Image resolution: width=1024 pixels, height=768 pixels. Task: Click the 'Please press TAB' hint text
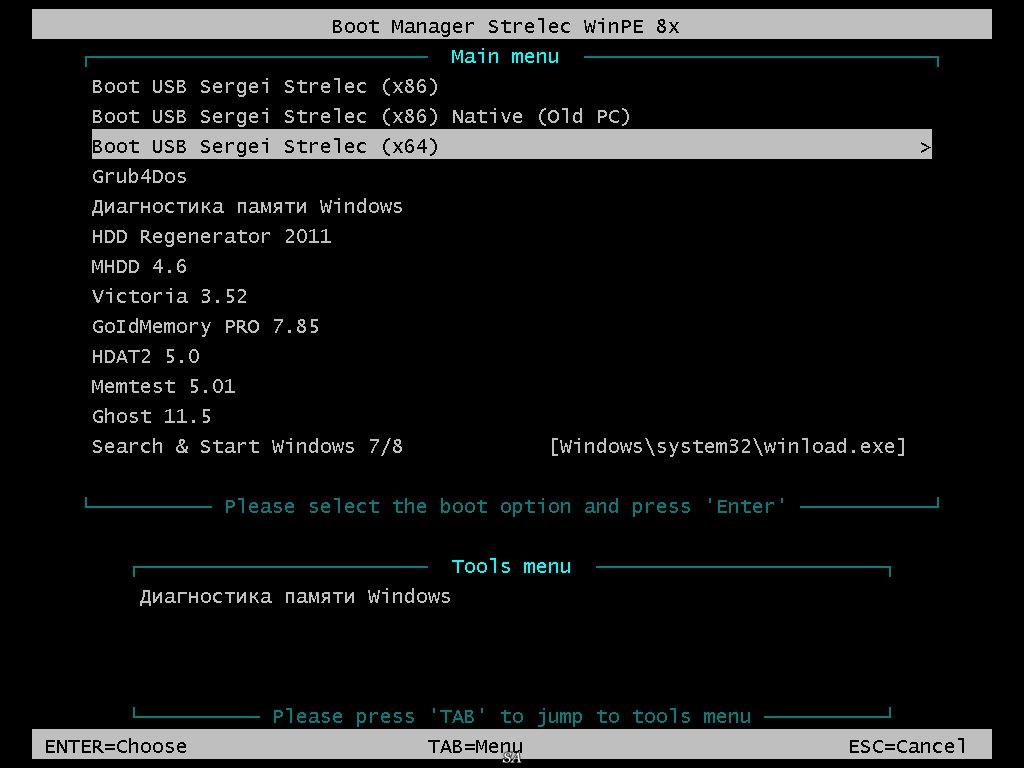point(511,716)
